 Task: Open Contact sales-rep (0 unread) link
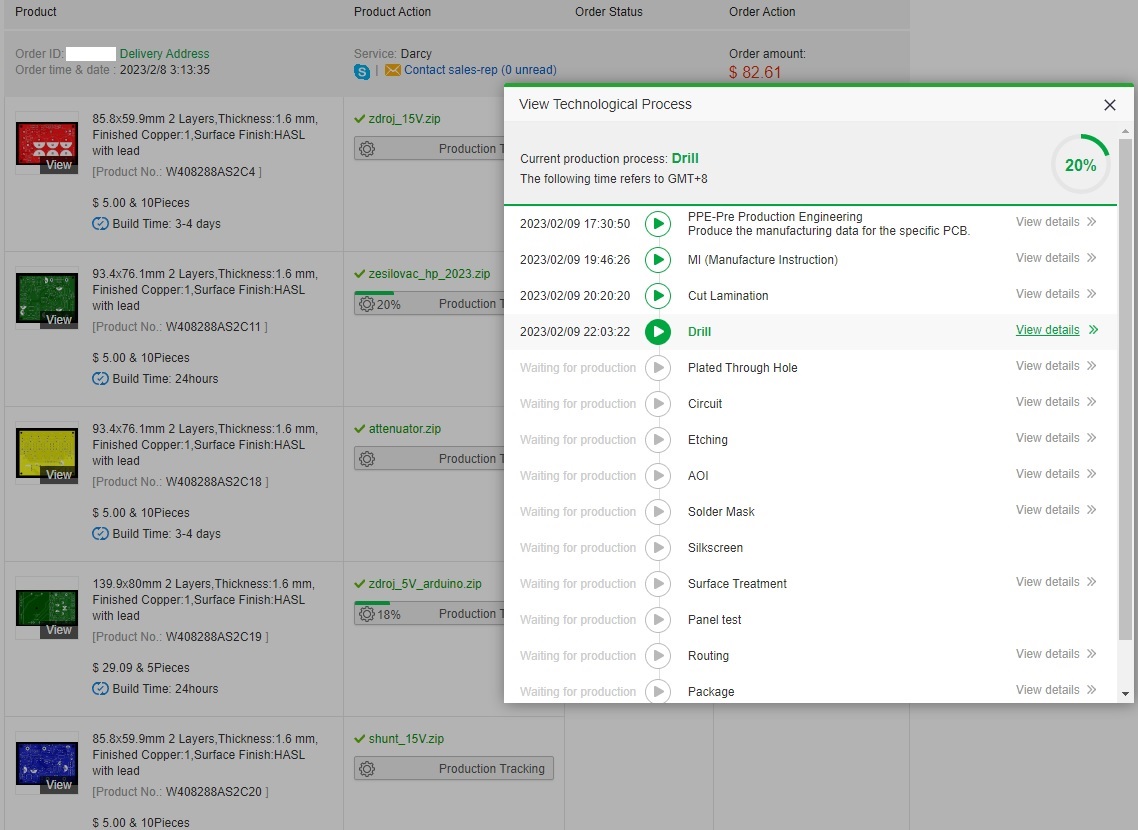pyautogui.click(x=480, y=70)
